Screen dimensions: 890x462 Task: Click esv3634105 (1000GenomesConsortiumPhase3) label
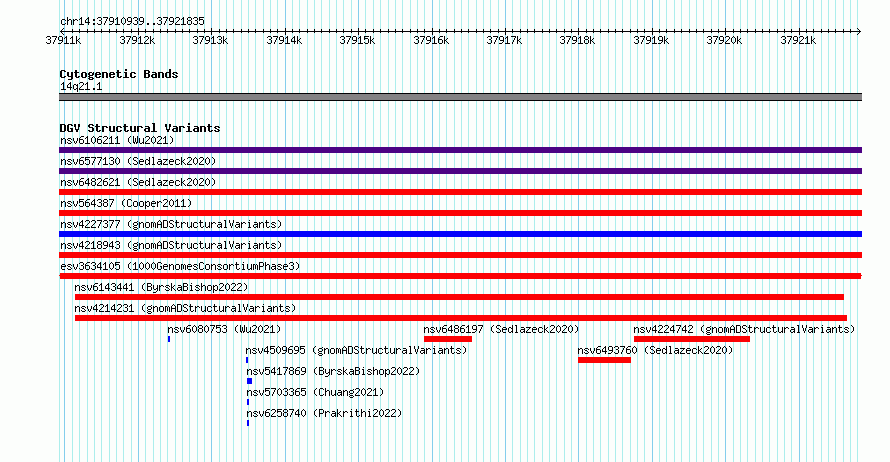click(180, 266)
